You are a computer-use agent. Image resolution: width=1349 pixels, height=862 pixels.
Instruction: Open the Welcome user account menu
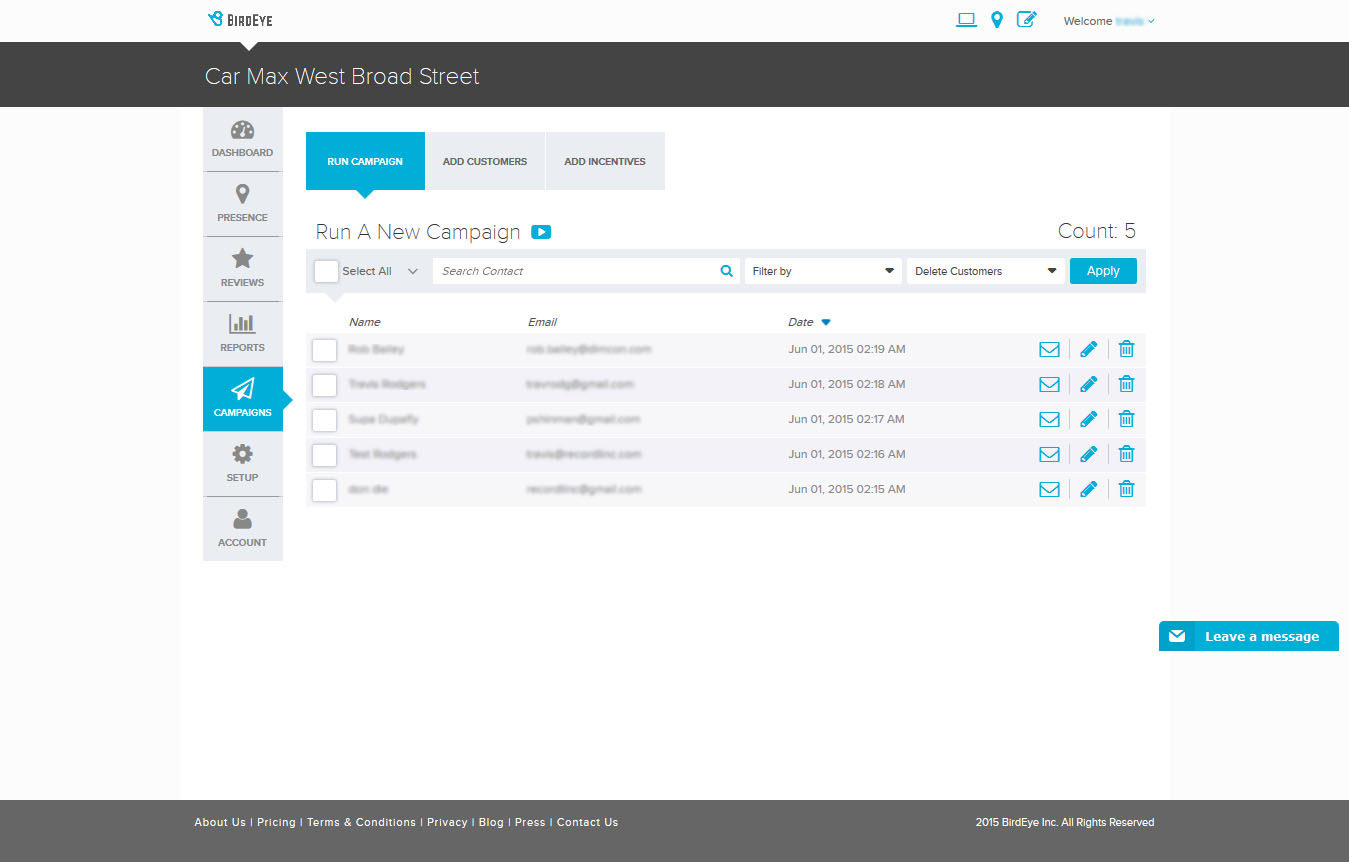click(x=1108, y=20)
